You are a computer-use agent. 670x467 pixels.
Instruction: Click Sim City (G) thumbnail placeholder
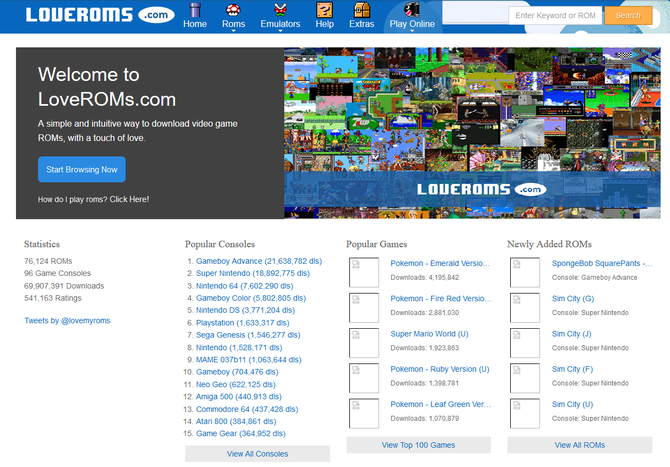[525, 308]
